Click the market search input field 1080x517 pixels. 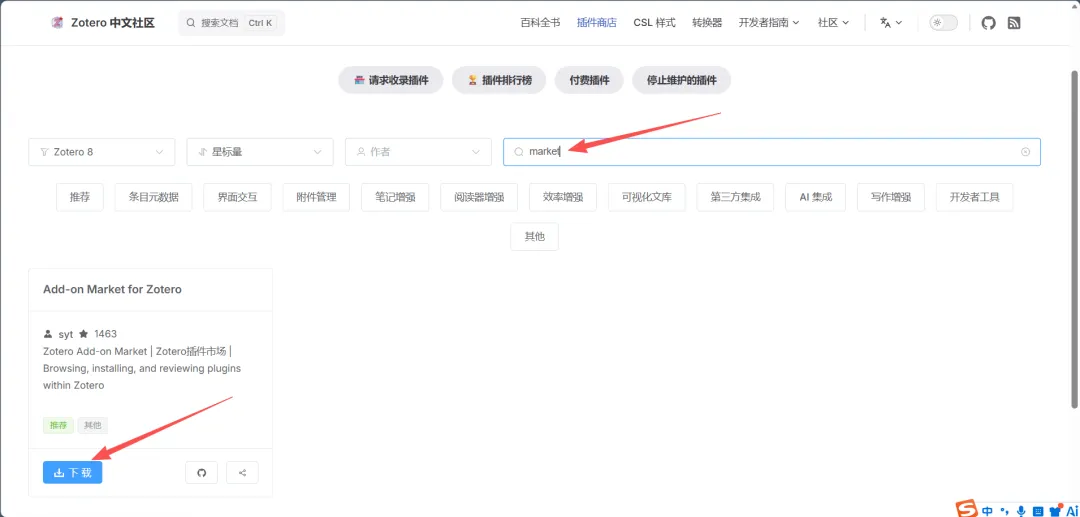coord(771,152)
